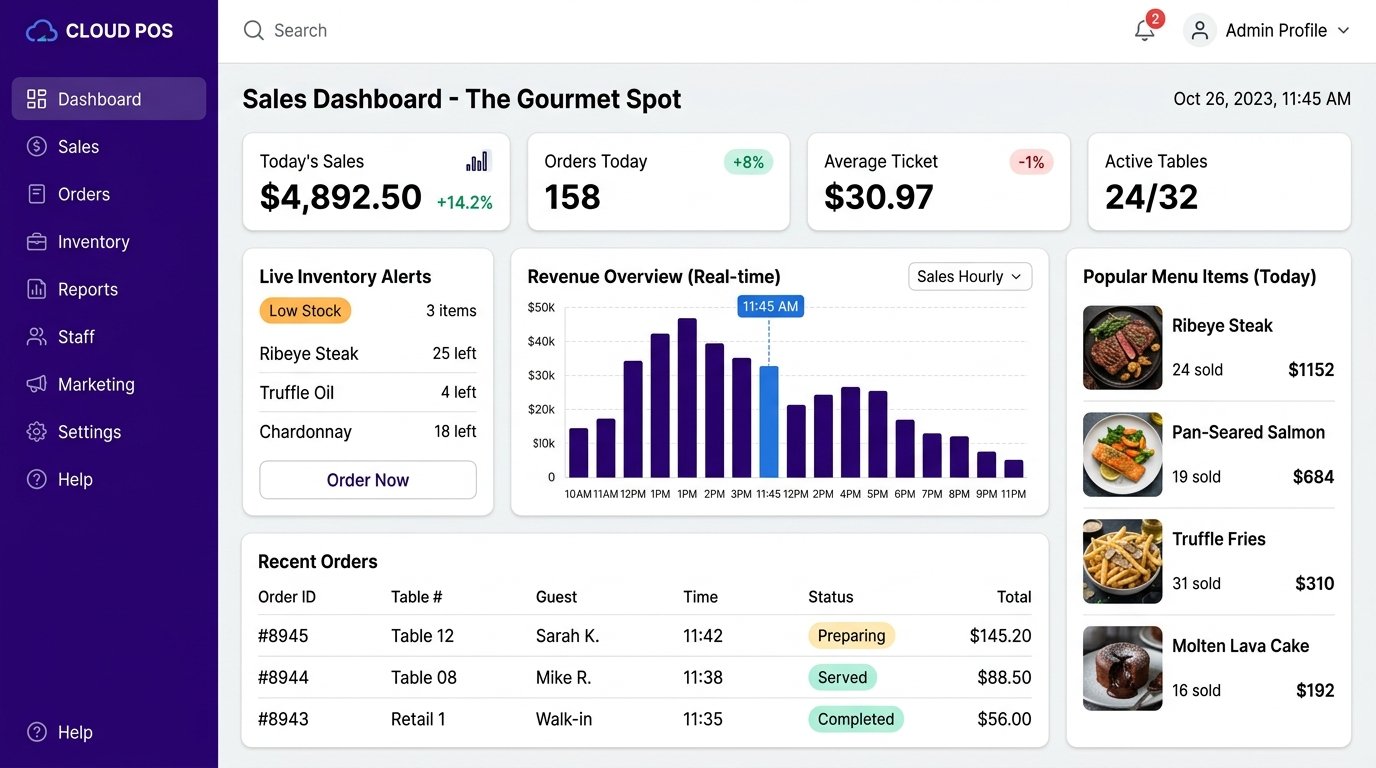
Task: Click the Served status badge
Action: (x=842, y=678)
